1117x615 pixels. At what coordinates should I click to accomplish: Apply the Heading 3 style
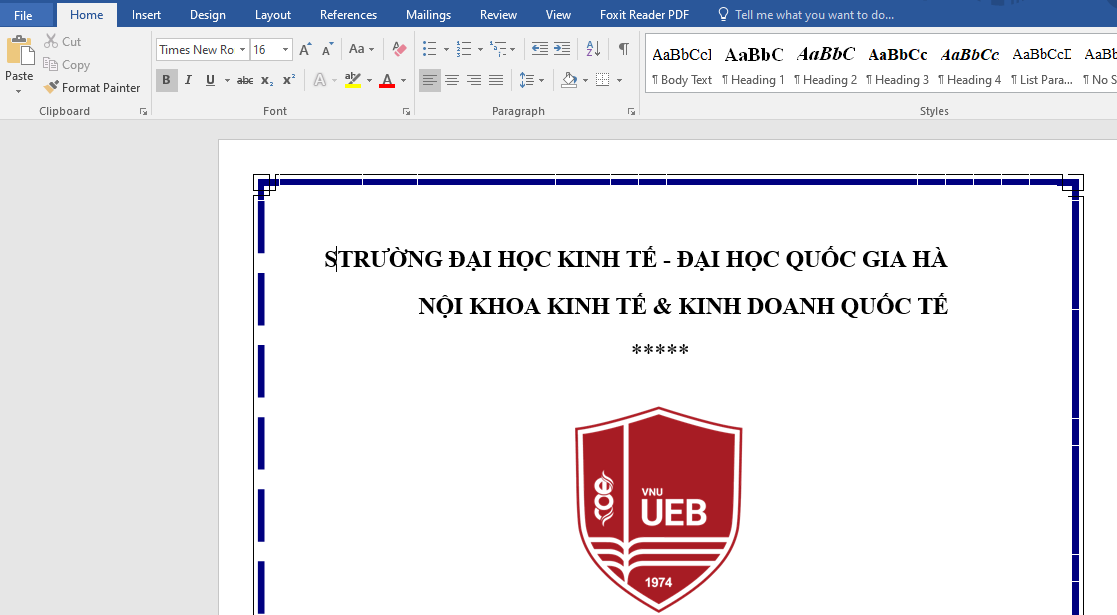897,66
